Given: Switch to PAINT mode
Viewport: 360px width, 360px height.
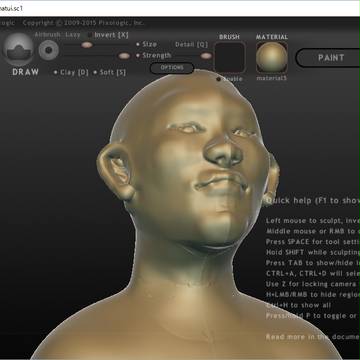Looking at the screenshot, I should (330, 58).
